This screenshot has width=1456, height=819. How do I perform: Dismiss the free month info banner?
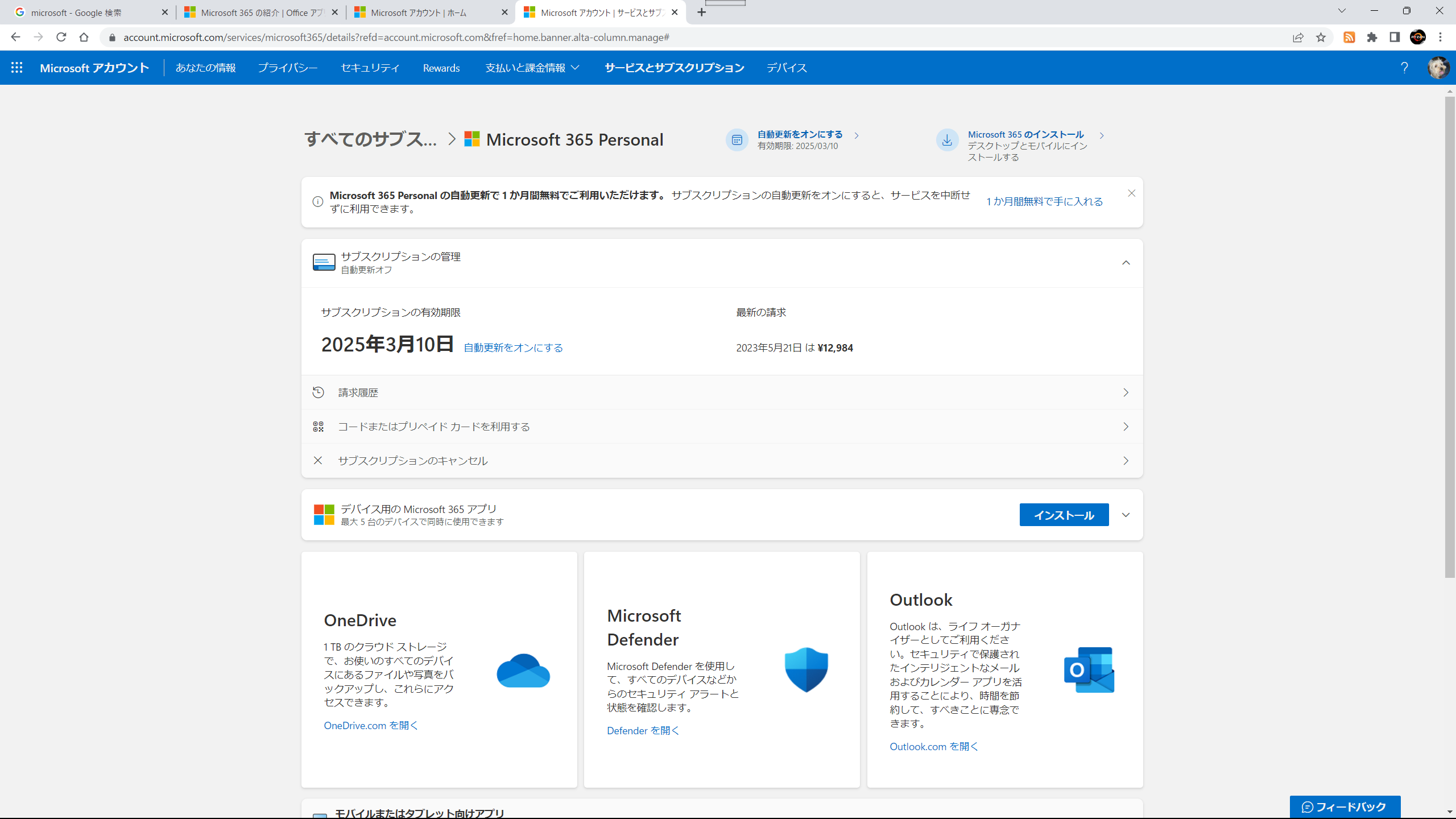1131,193
